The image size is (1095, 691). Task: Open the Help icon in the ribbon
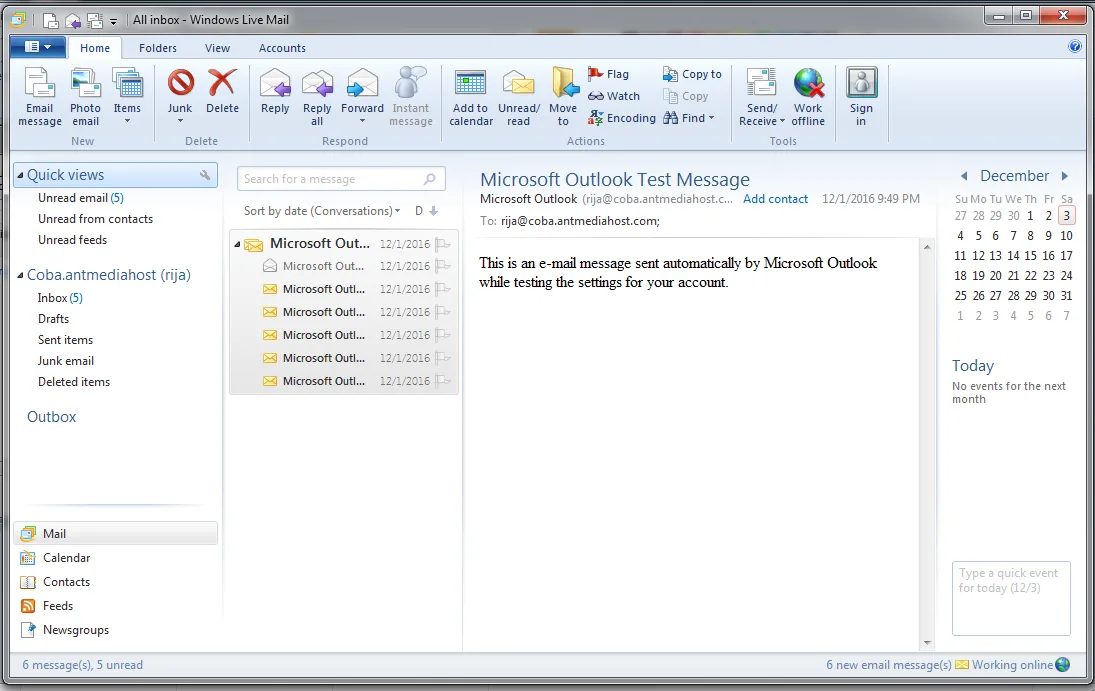(1075, 47)
